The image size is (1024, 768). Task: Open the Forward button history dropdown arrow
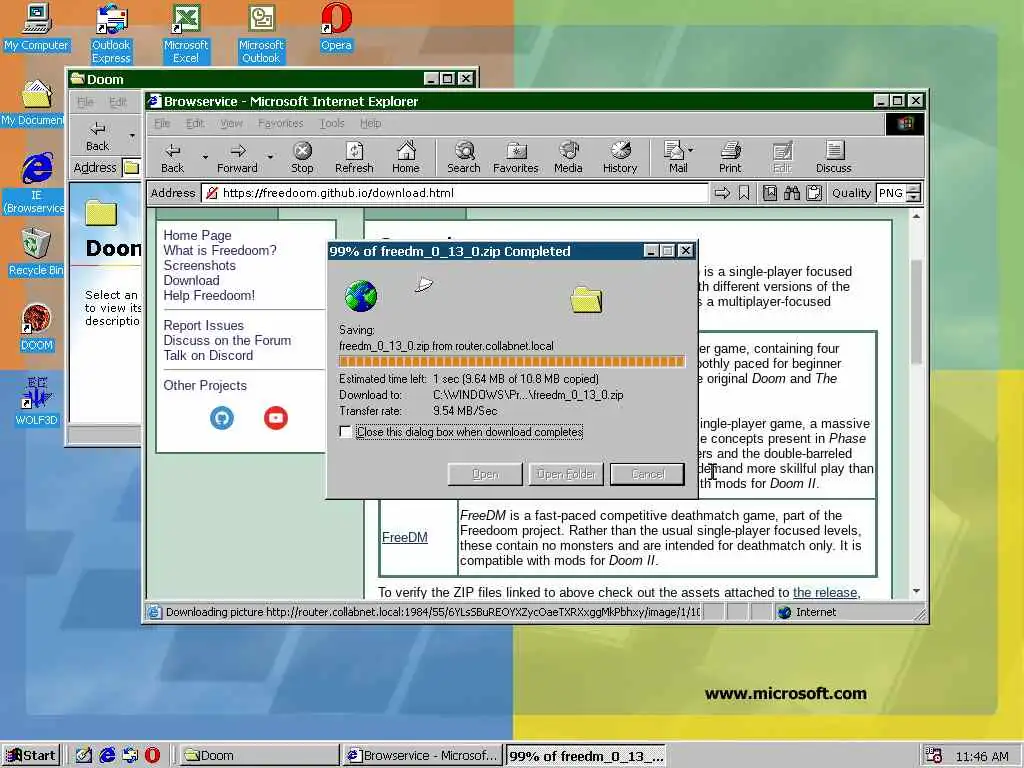[270, 157]
